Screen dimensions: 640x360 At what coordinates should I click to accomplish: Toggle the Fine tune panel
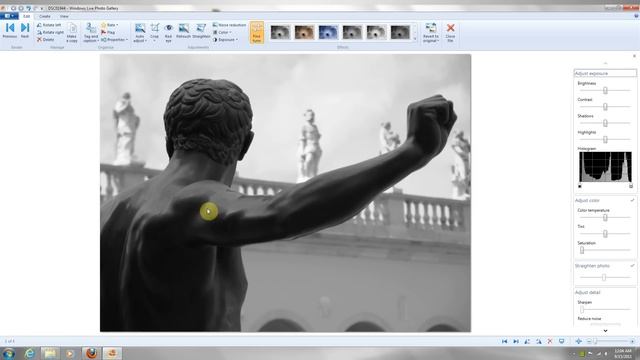[x=257, y=33]
